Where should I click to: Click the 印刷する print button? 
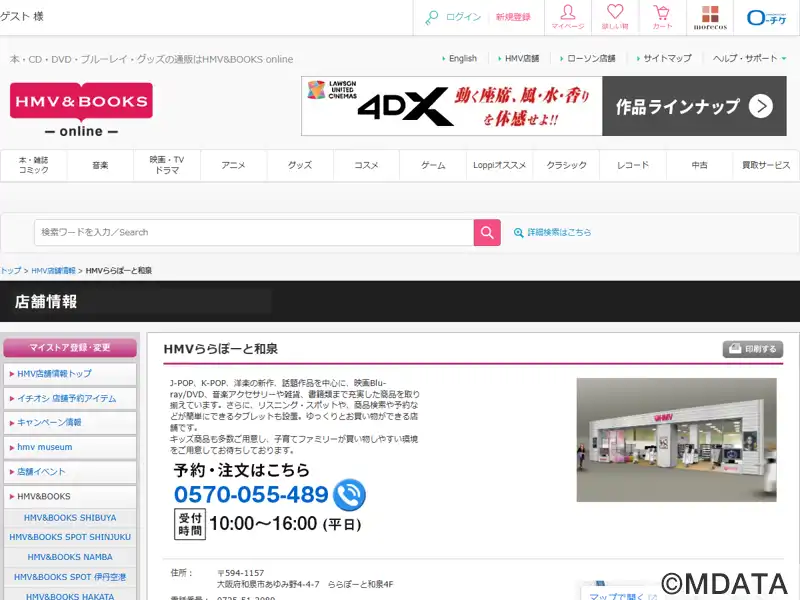[x=753, y=349]
